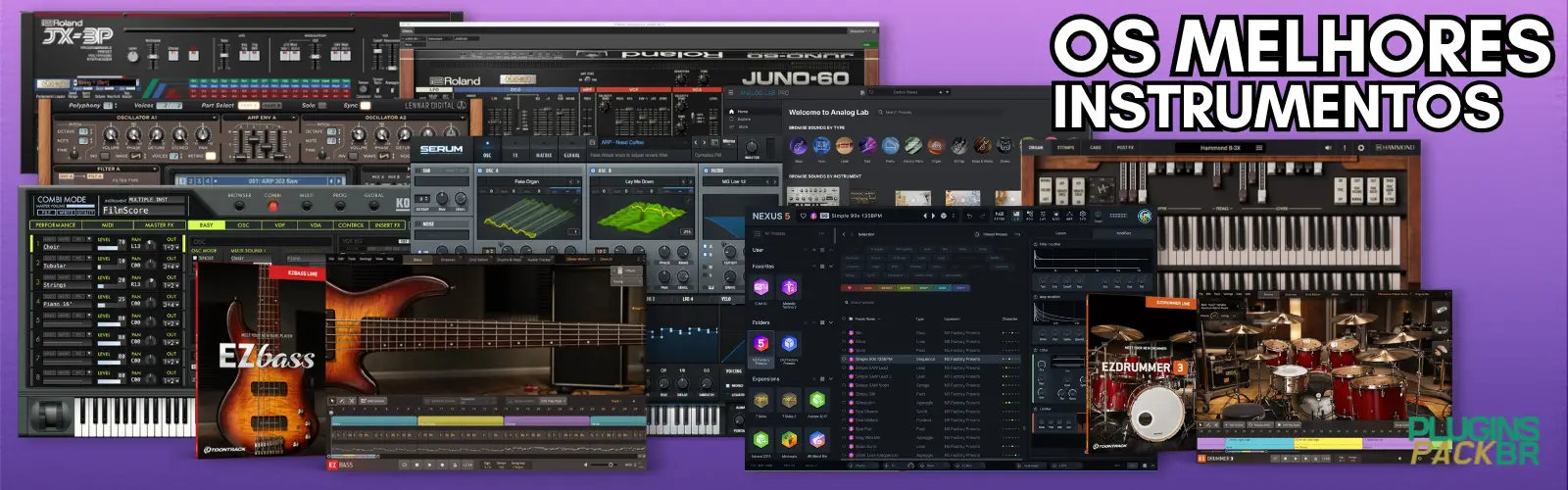Viewport: 1568px width, 490px height.
Task: Open Serum's Fake Organ wavetable selector
Action: coord(527,181)
